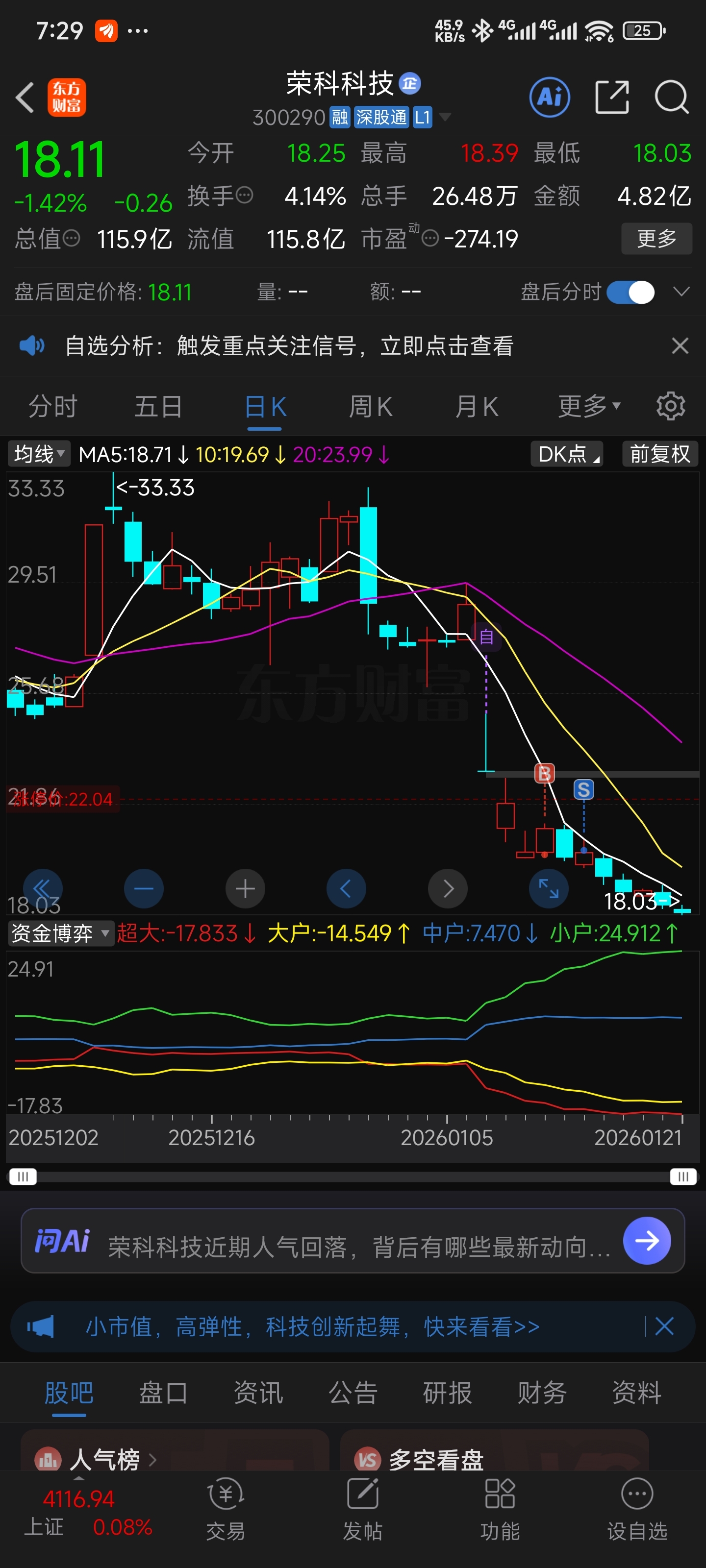Switch to 月K chart tab
The width and height of the screenshot is (706, 1568).
click(477, 406)
